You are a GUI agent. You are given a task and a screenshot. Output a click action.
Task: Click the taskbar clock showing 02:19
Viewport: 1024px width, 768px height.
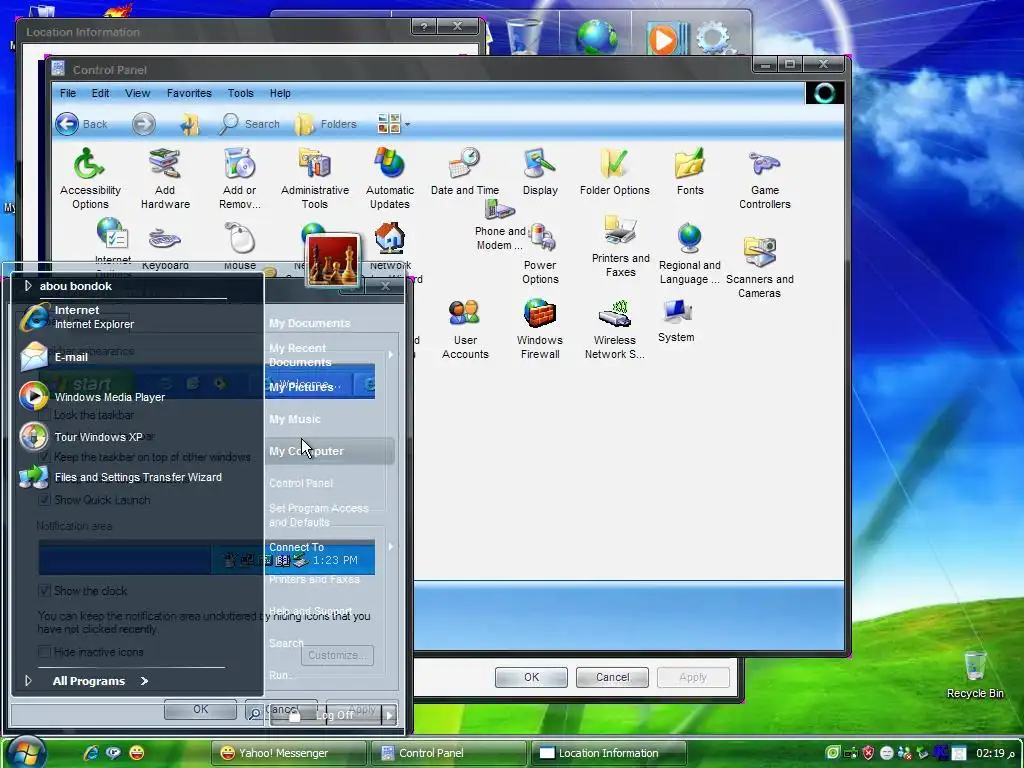(x=996, y=753)
